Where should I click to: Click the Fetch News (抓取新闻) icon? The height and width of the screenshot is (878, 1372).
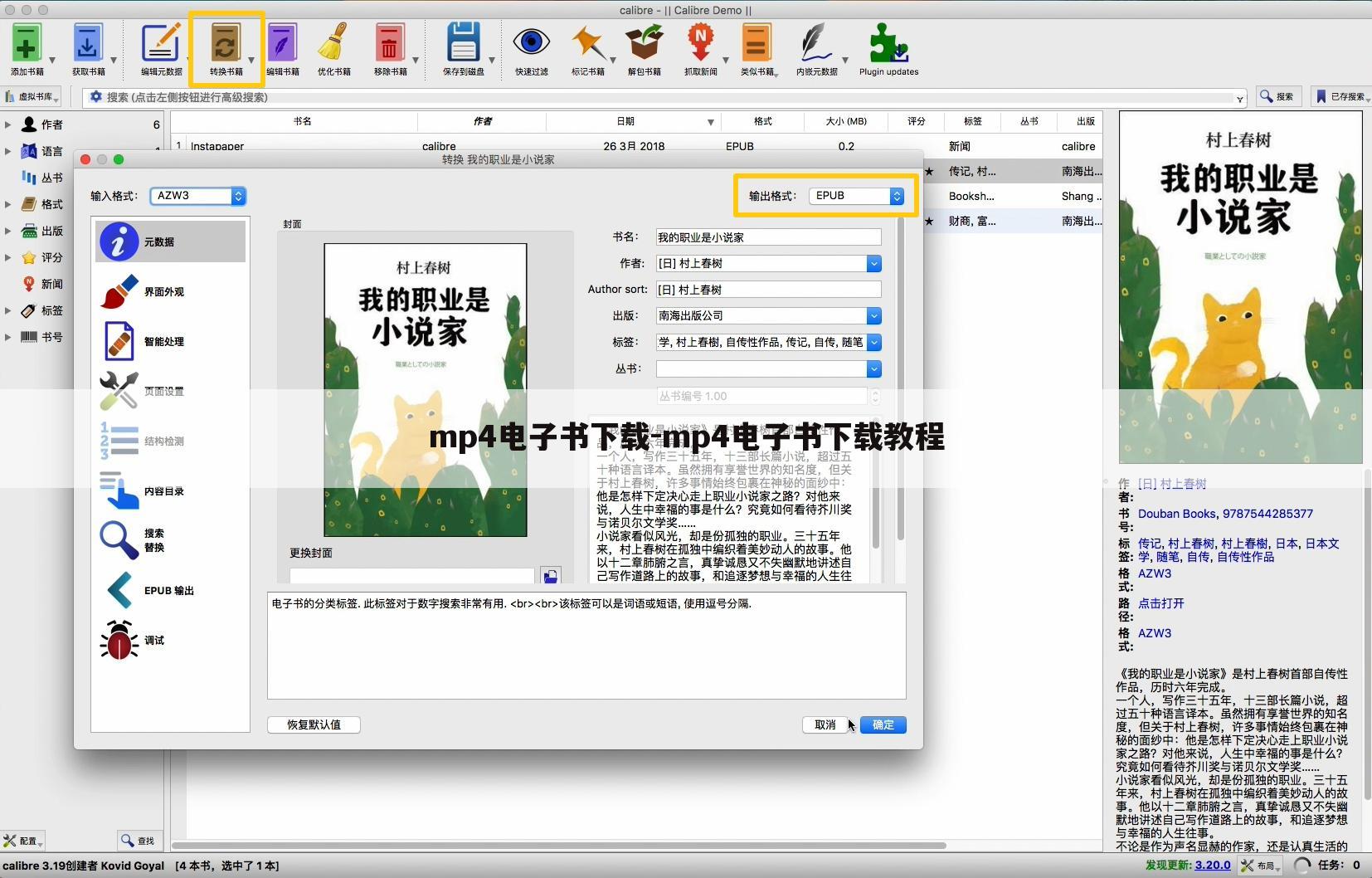(700, 43)
